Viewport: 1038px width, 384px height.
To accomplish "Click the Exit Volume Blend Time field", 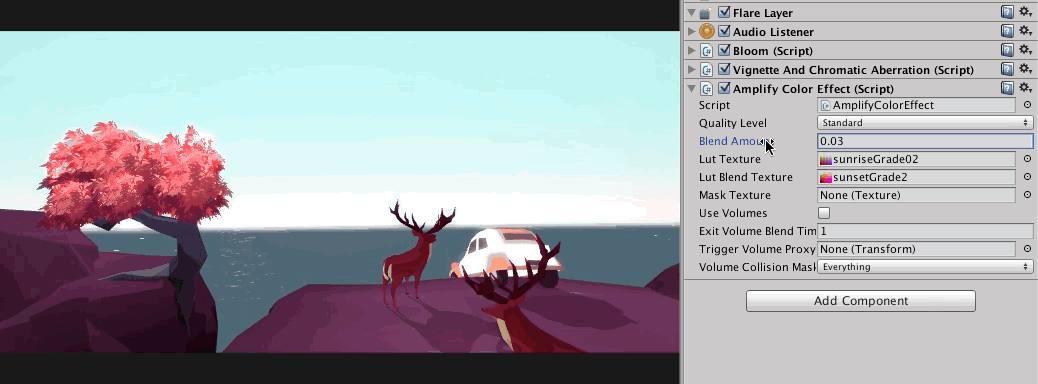I will [x=925, y=231].
